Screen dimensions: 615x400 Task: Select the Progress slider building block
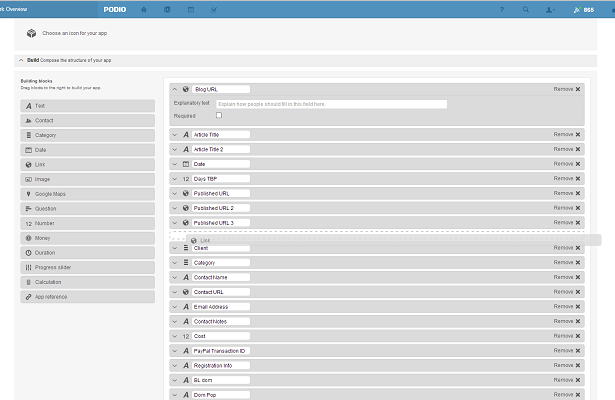[x=86, y=267]
